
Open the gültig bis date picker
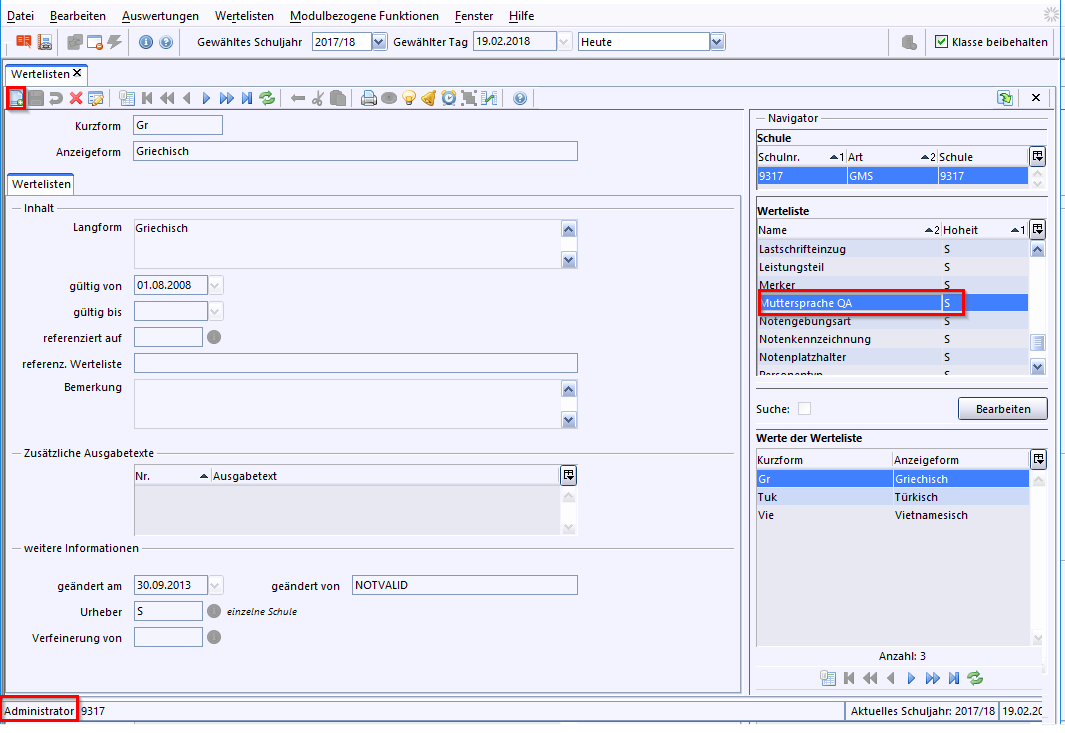pos(215,312)
